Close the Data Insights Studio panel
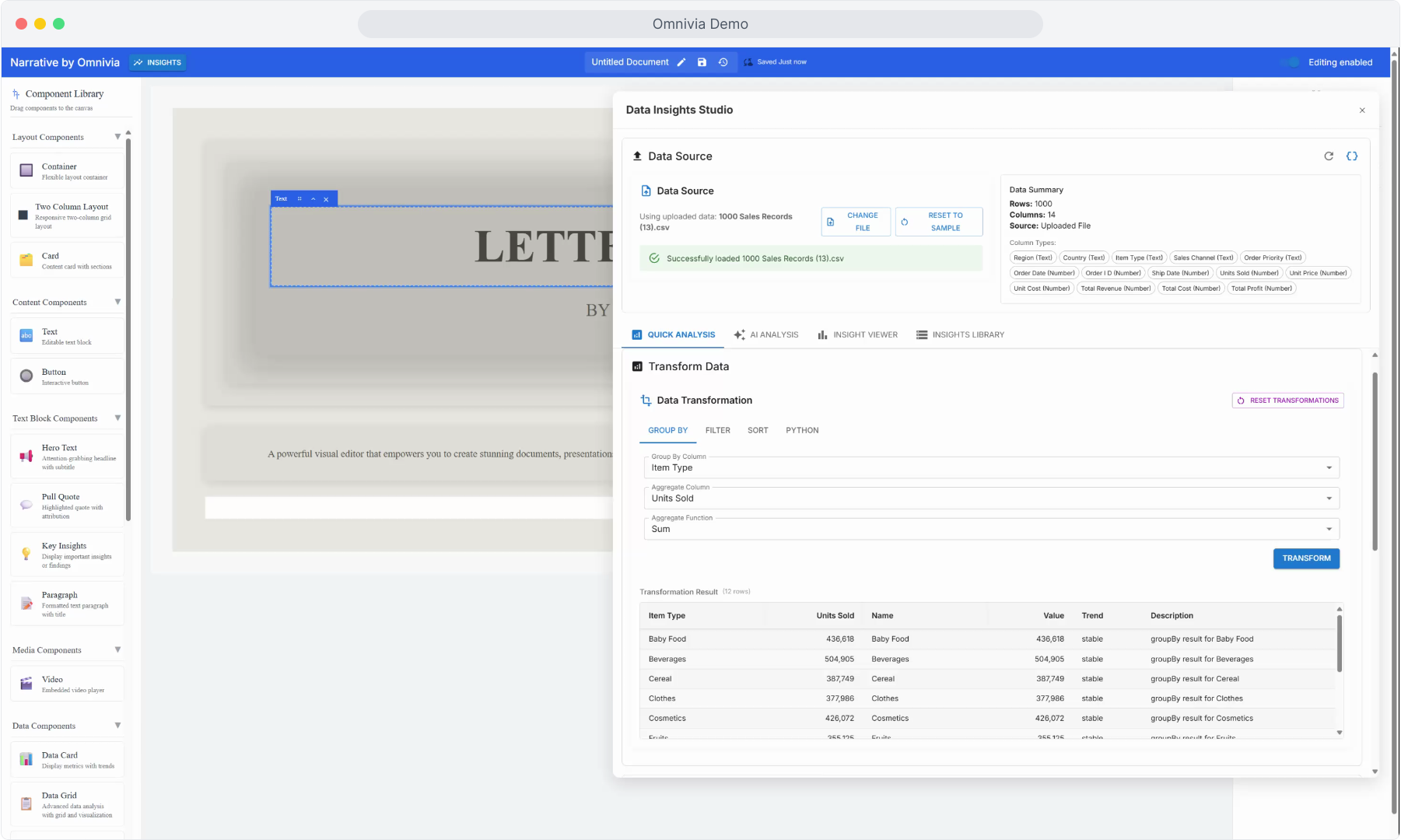Viewport: 1401px width, 840px height. click(1362, 110)
